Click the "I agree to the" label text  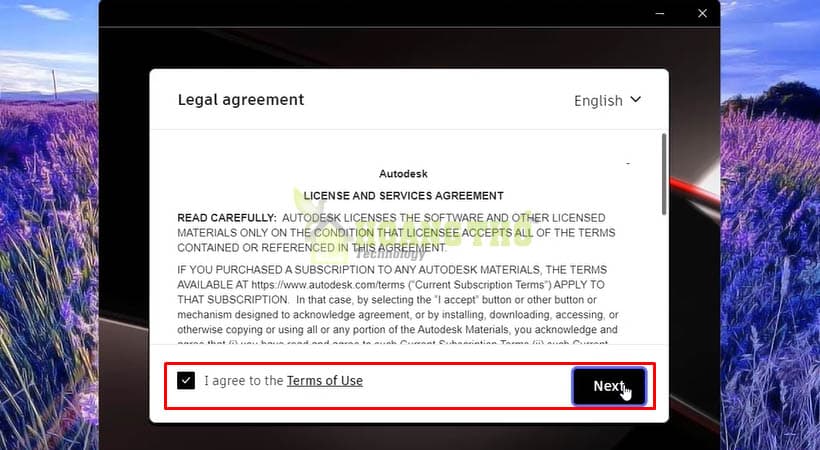[x=244, y=380]
